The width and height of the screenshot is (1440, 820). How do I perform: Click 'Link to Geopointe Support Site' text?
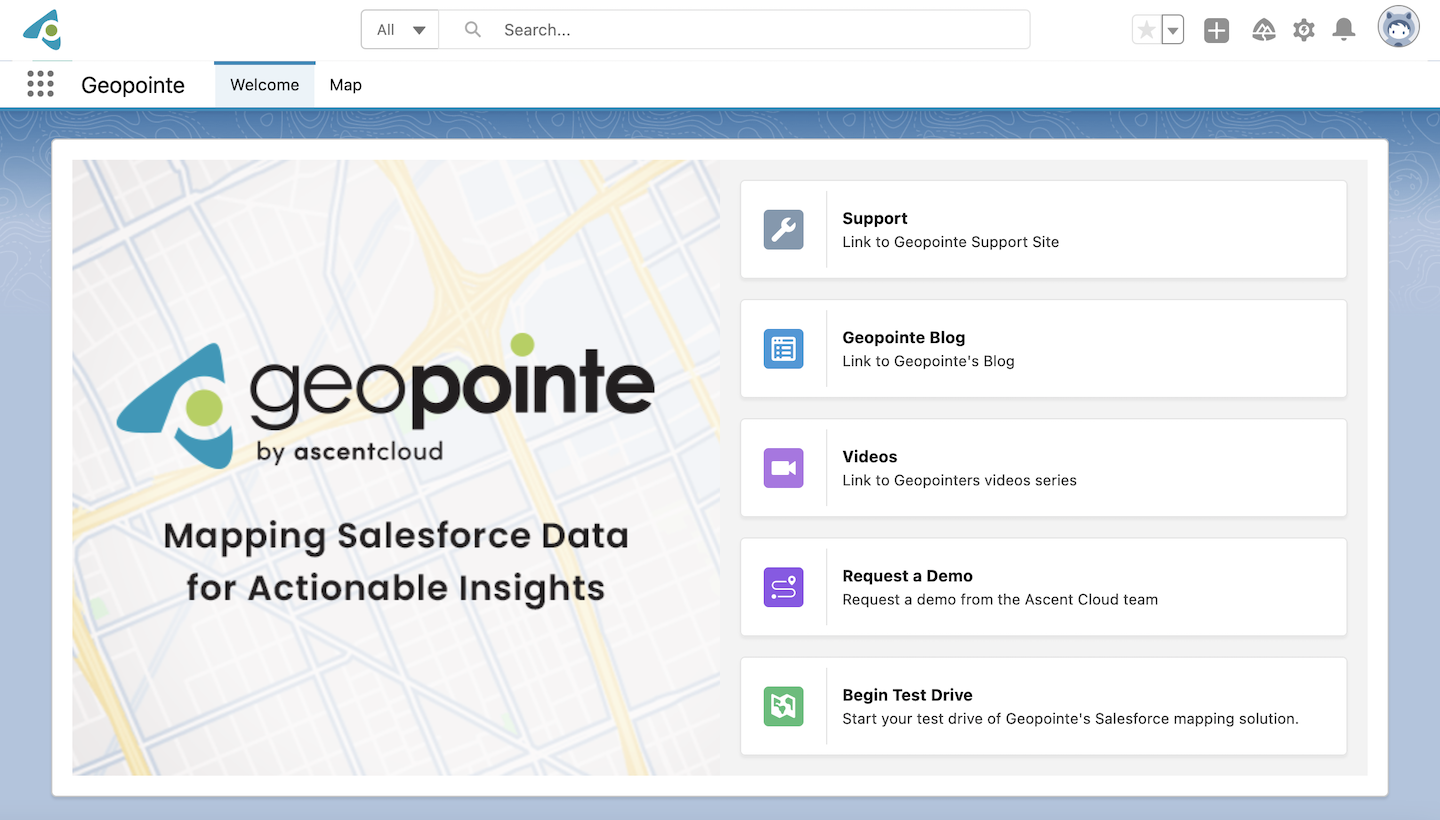pos(951,242)
